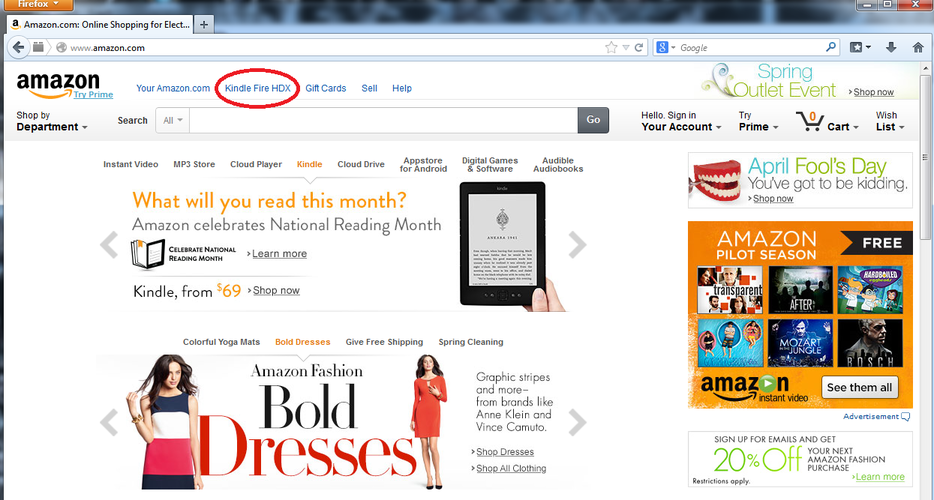Expand the Wish List dropdown
Viewport: 934px width, 500px height.
[x=890, y=121]
